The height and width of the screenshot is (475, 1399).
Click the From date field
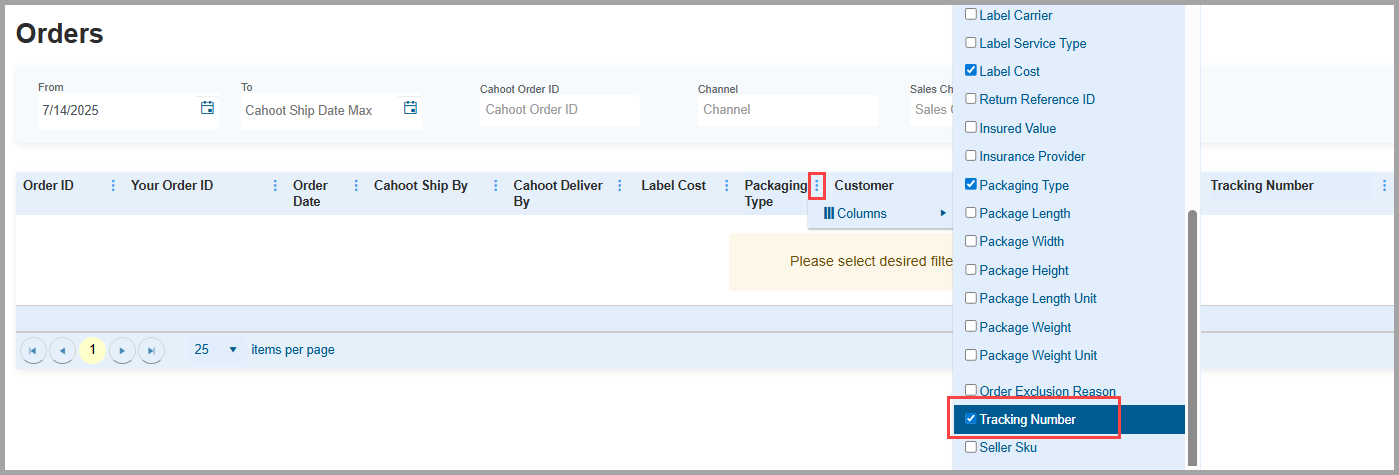(117, 110)
